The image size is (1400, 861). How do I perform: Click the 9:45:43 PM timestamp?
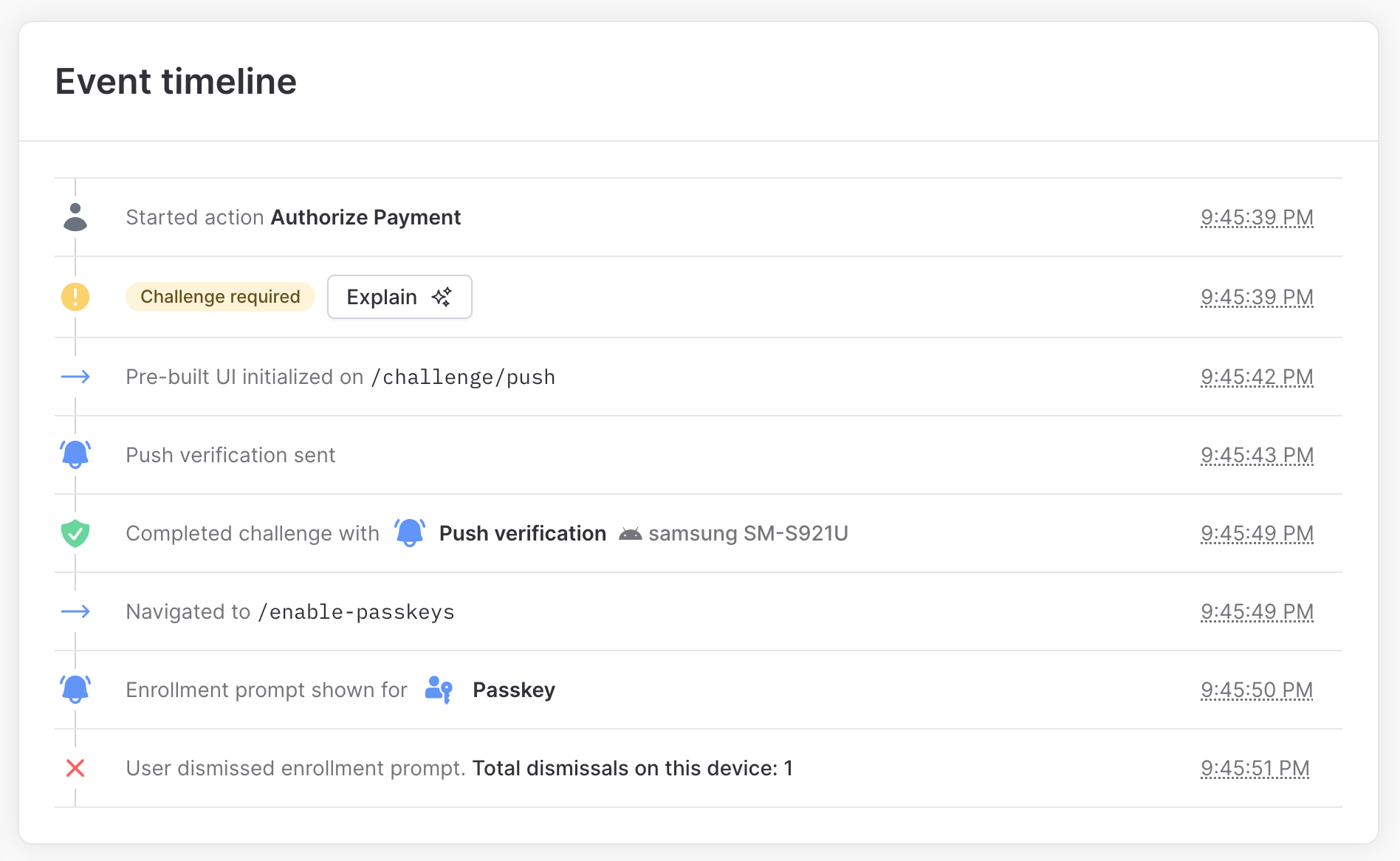1257,455
